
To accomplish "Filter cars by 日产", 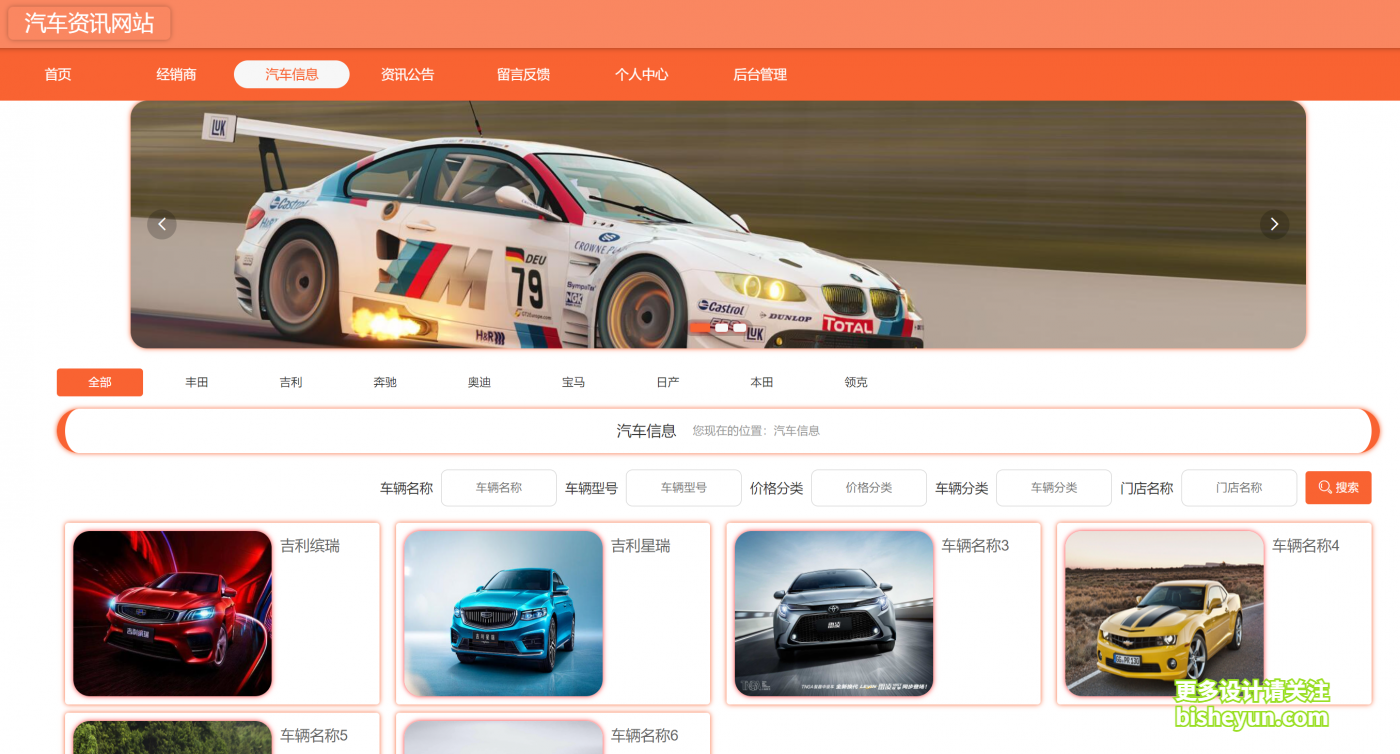I will [668, 383].
